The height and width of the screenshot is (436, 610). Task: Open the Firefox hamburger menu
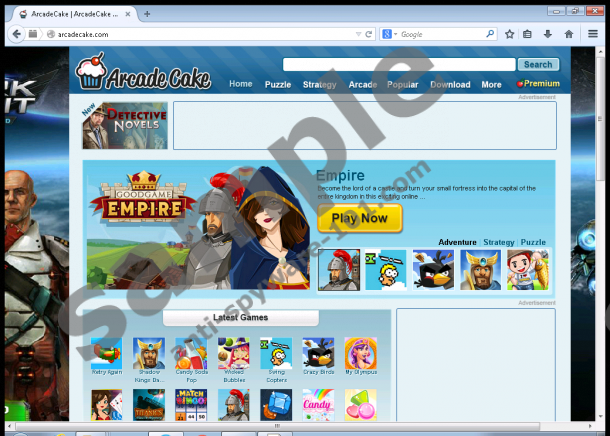593,34
